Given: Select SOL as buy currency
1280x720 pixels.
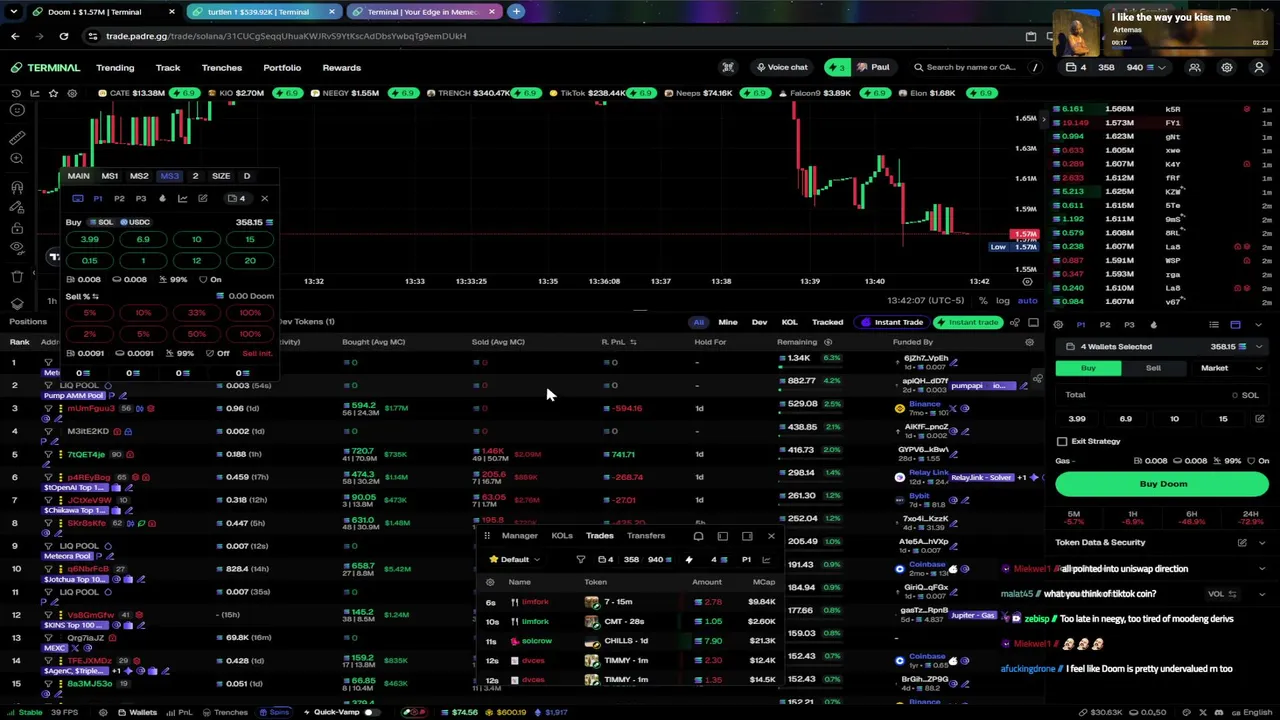Looking at the screenshot, I should [102, 222].
